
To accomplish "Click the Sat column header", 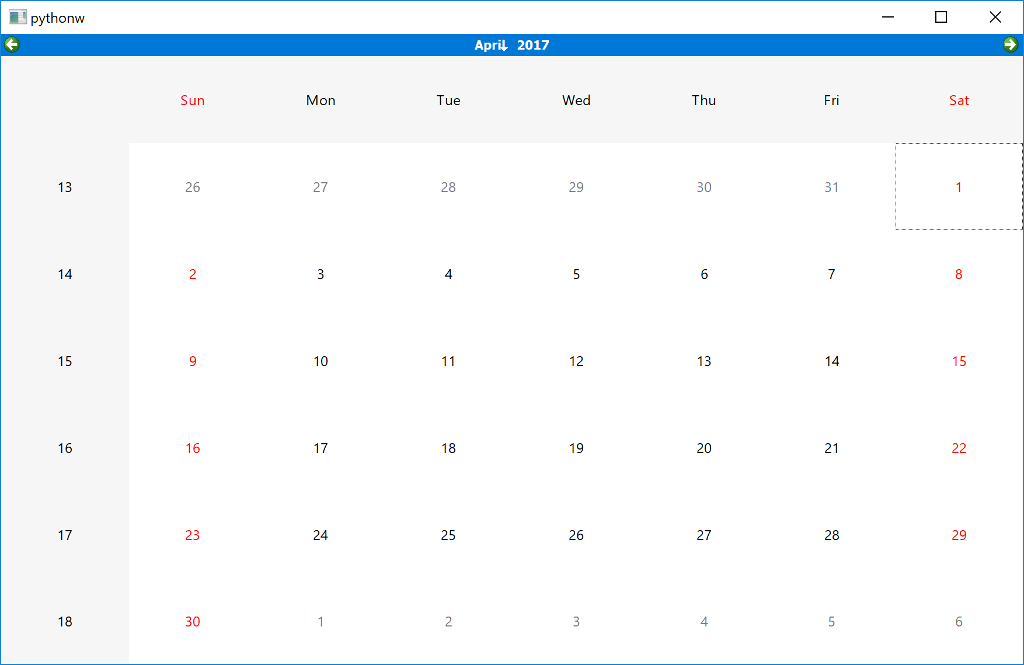I will (959, 100).
